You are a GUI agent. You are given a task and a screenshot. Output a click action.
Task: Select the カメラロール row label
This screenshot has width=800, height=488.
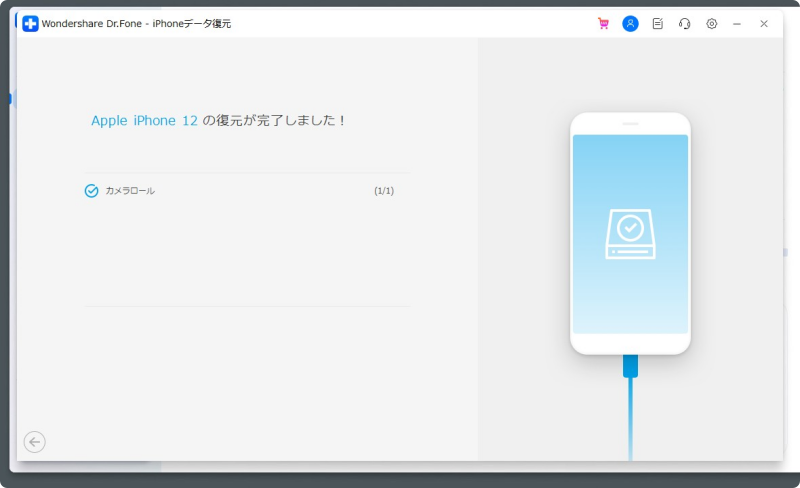click(x=130, y=191)
